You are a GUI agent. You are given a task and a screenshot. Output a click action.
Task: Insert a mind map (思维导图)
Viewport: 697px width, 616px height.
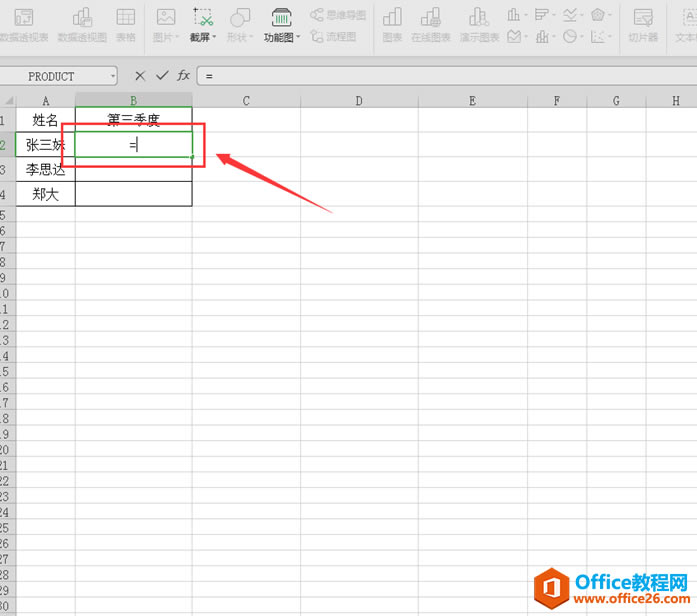pyautogui.click(x=338, y=15)
